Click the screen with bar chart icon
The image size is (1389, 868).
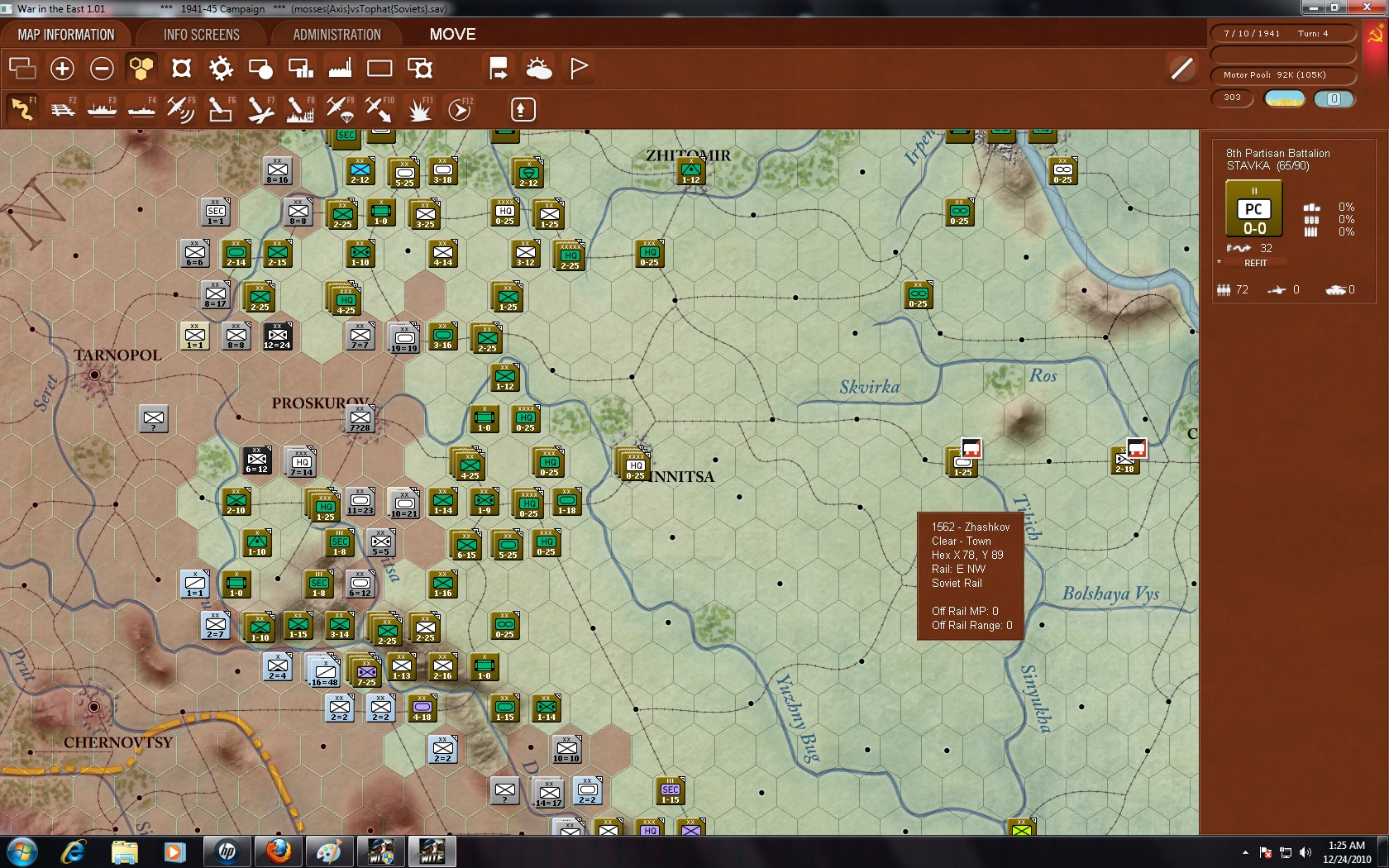(x=300, y=68)
